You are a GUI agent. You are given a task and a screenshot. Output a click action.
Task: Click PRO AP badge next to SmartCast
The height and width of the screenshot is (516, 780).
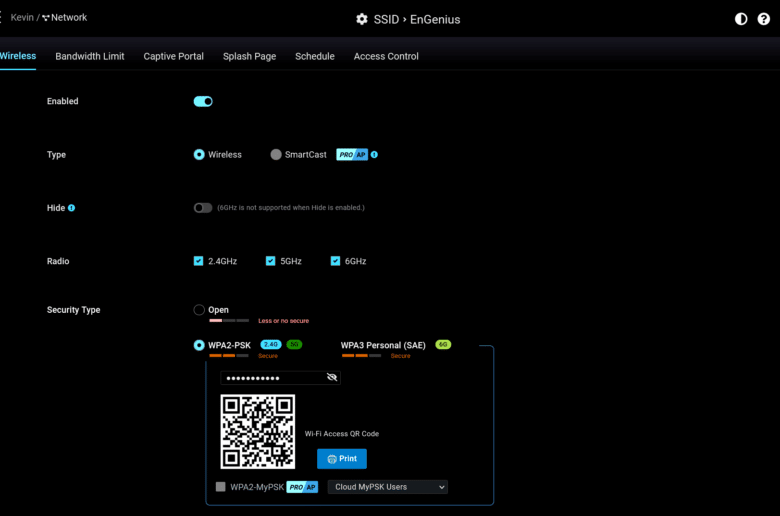(x=352, y=155)
